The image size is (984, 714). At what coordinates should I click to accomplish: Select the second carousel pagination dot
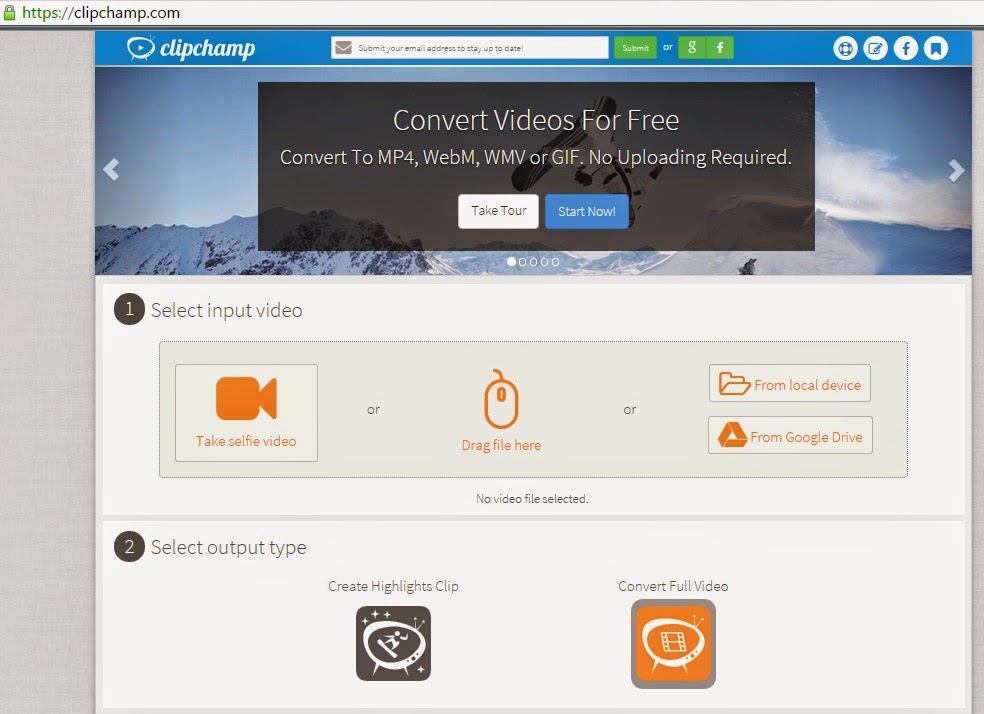coord(522,262)
